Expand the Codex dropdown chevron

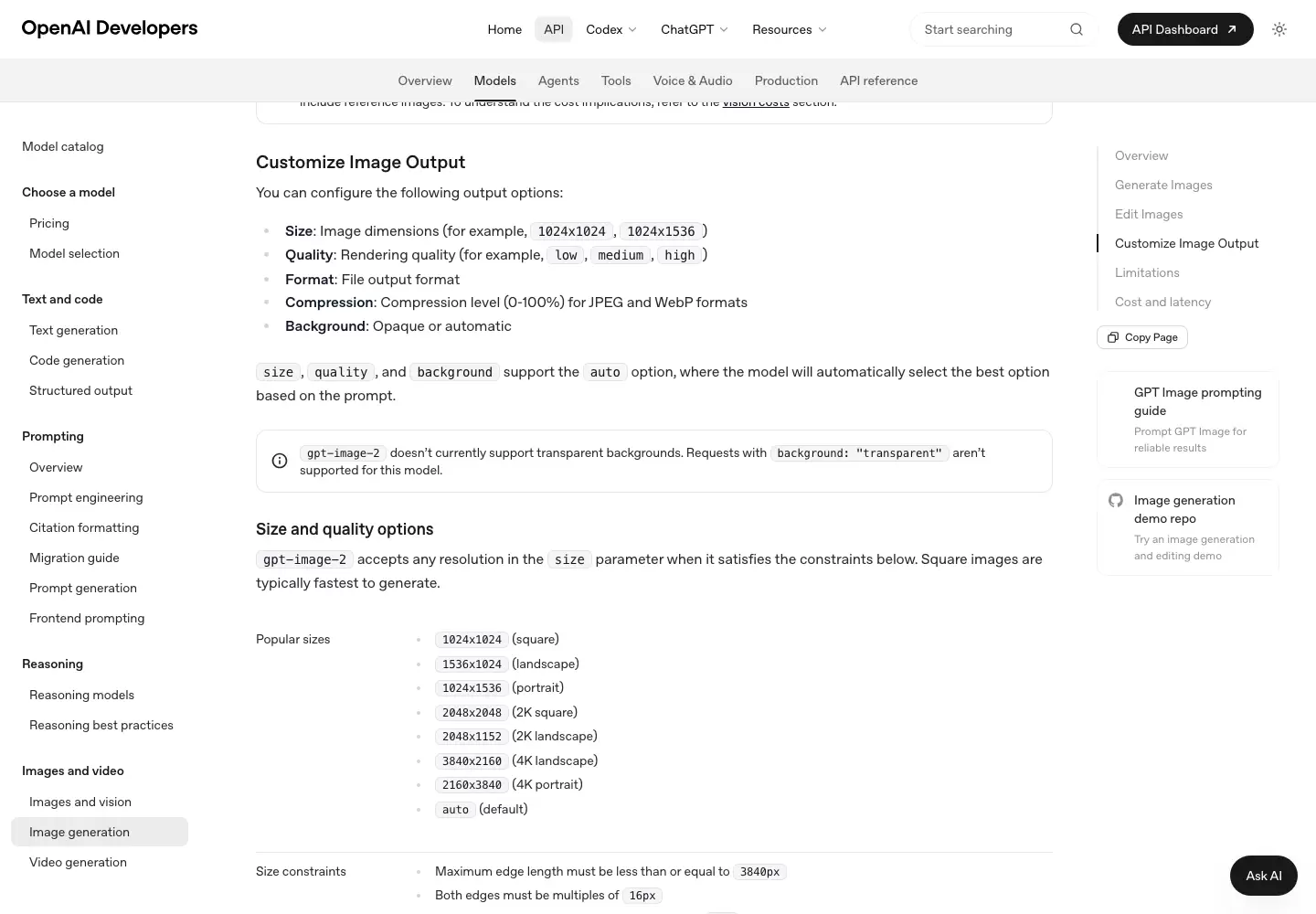click(x=632, y=29)
